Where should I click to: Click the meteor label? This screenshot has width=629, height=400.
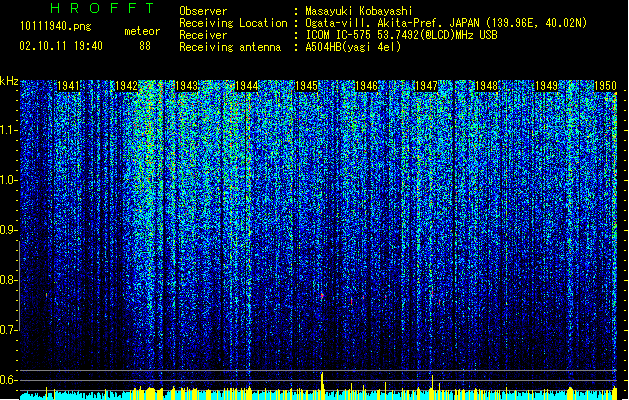(142, 31)
